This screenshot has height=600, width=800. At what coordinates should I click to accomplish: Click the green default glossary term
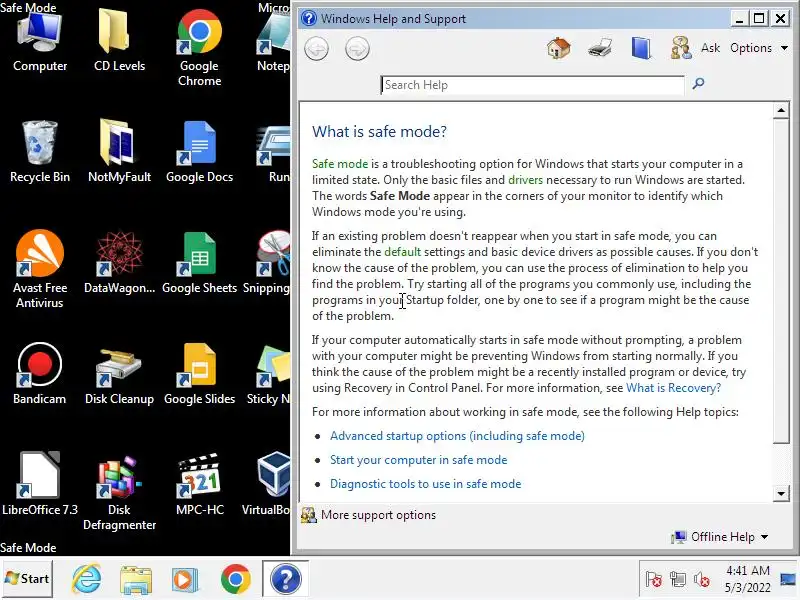[403, 252]
